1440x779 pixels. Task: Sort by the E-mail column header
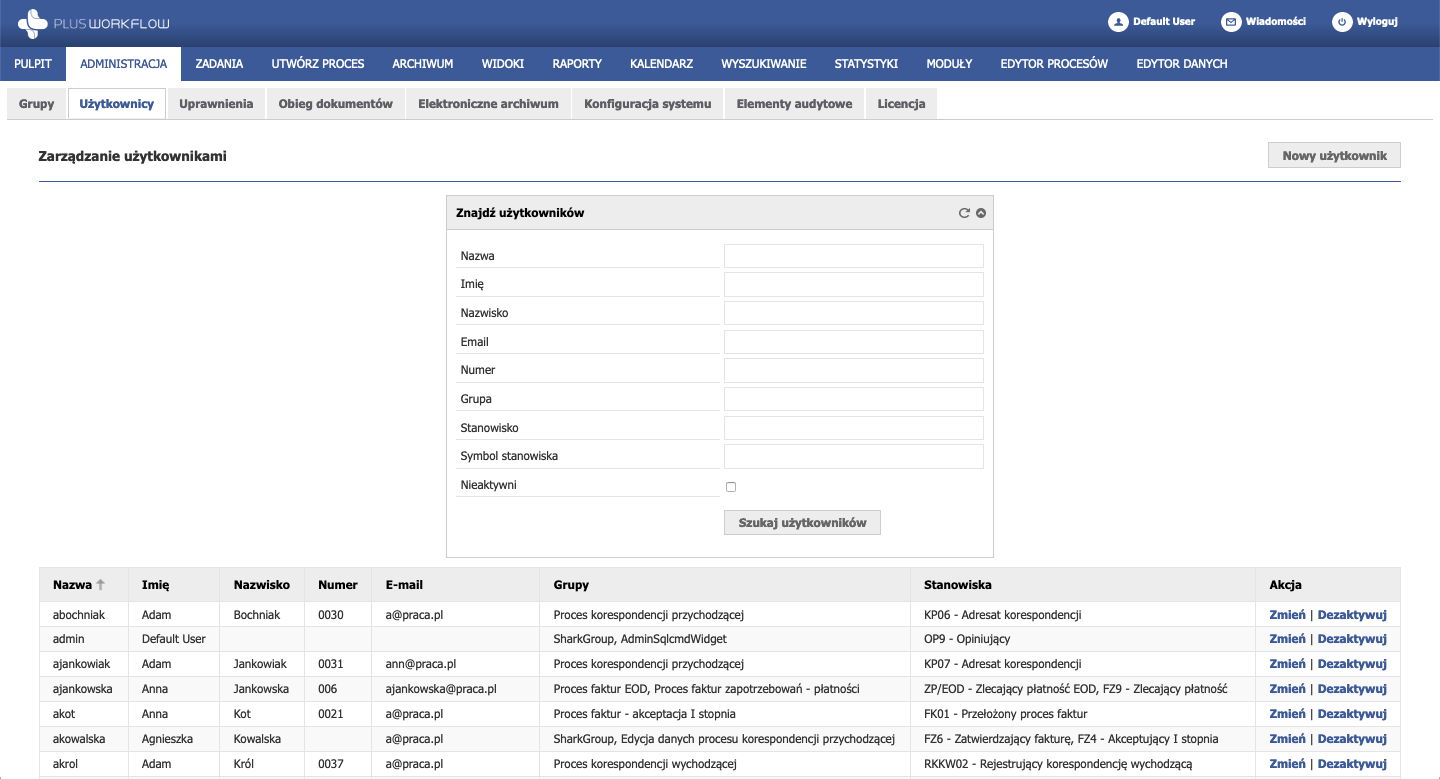[x=455, y=585]
